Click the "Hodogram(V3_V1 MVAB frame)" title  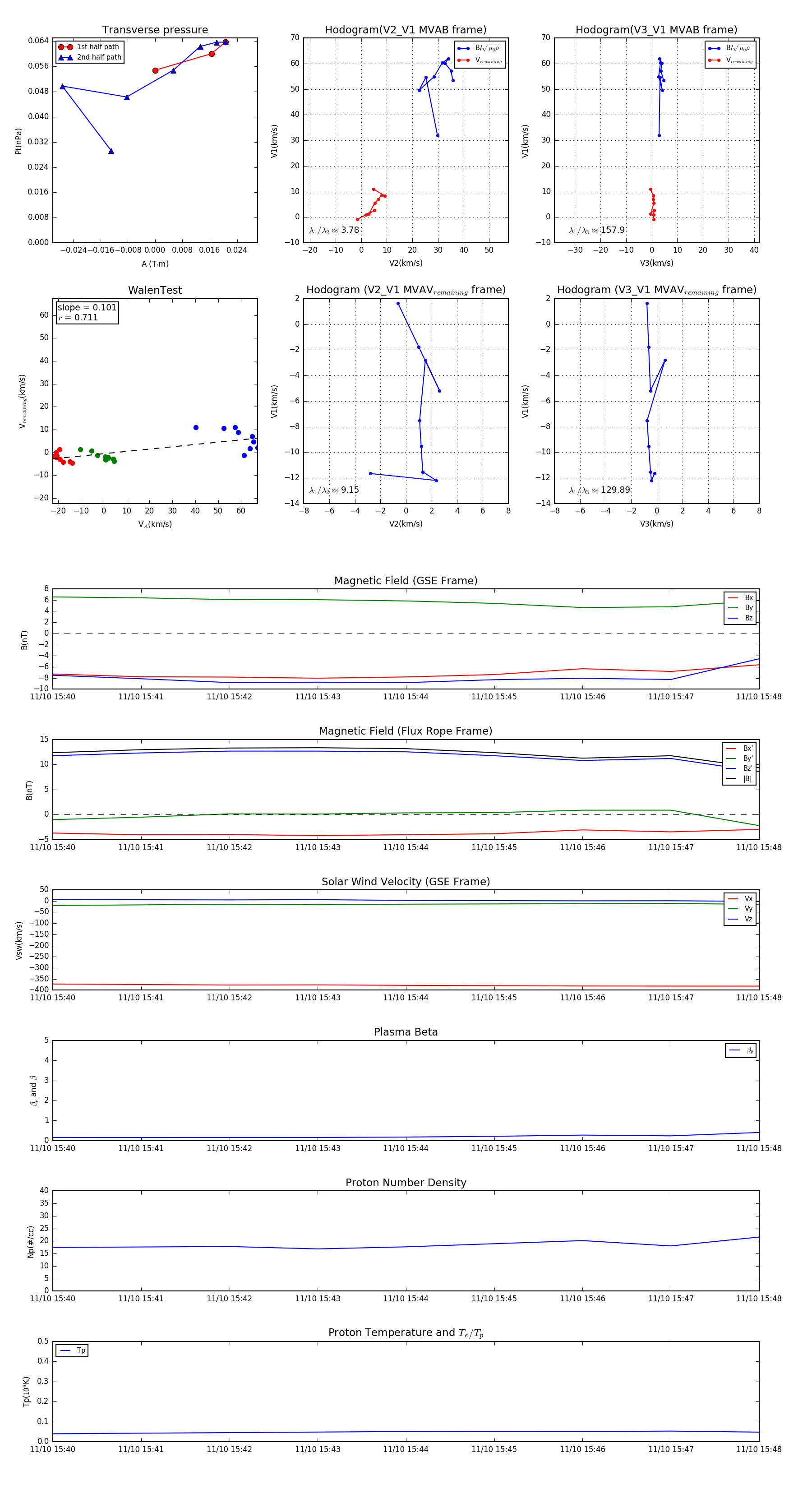(x=656, y=30)
